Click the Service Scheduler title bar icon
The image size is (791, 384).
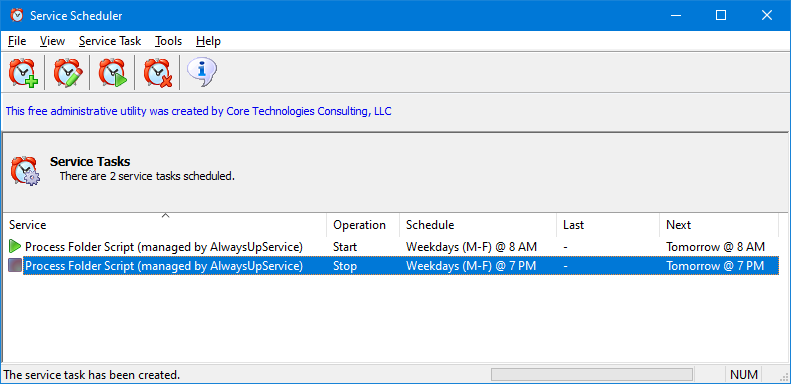[x=17, y=16]
